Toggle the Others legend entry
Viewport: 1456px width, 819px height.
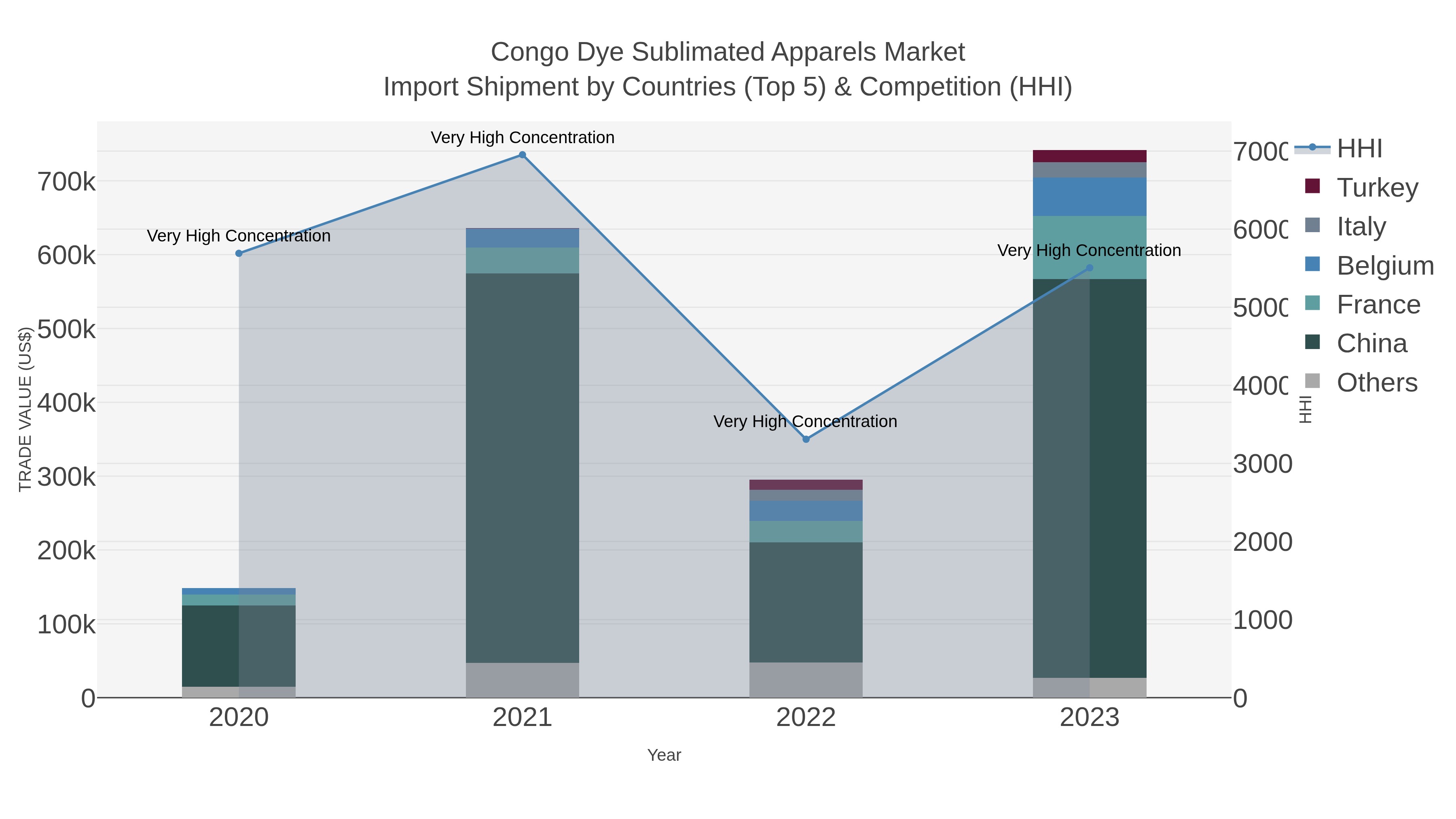click(x=1362, y=383)
